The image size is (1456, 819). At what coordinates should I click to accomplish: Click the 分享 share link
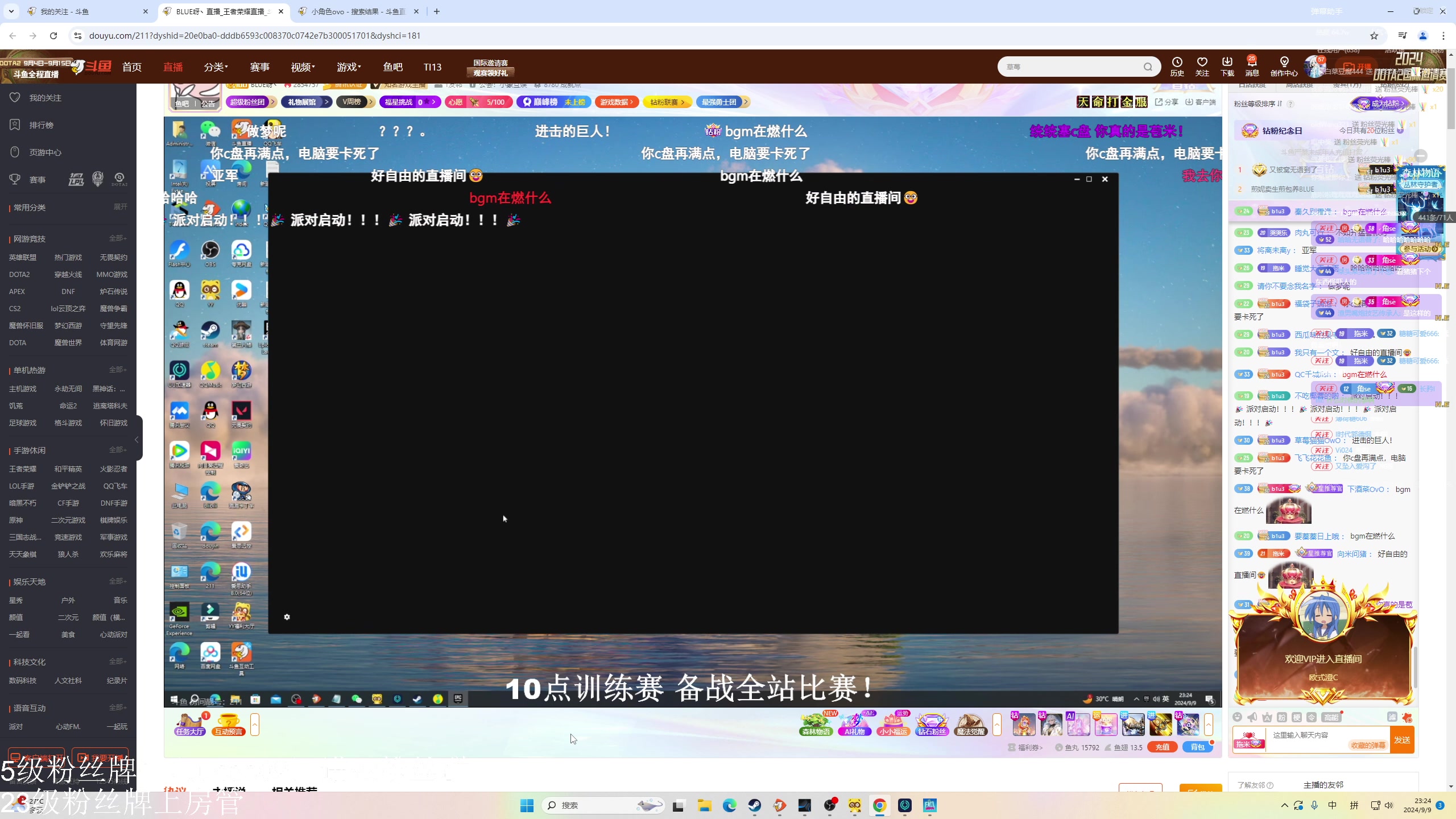(1167, 102)
